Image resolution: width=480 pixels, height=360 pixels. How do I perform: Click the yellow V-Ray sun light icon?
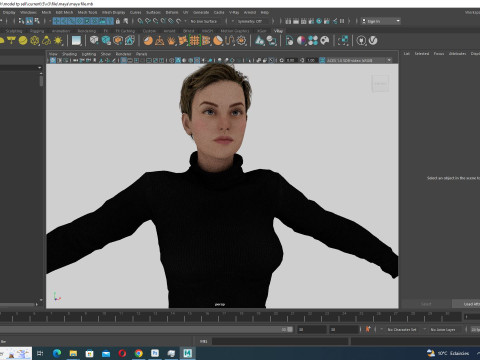coord(58,41)
